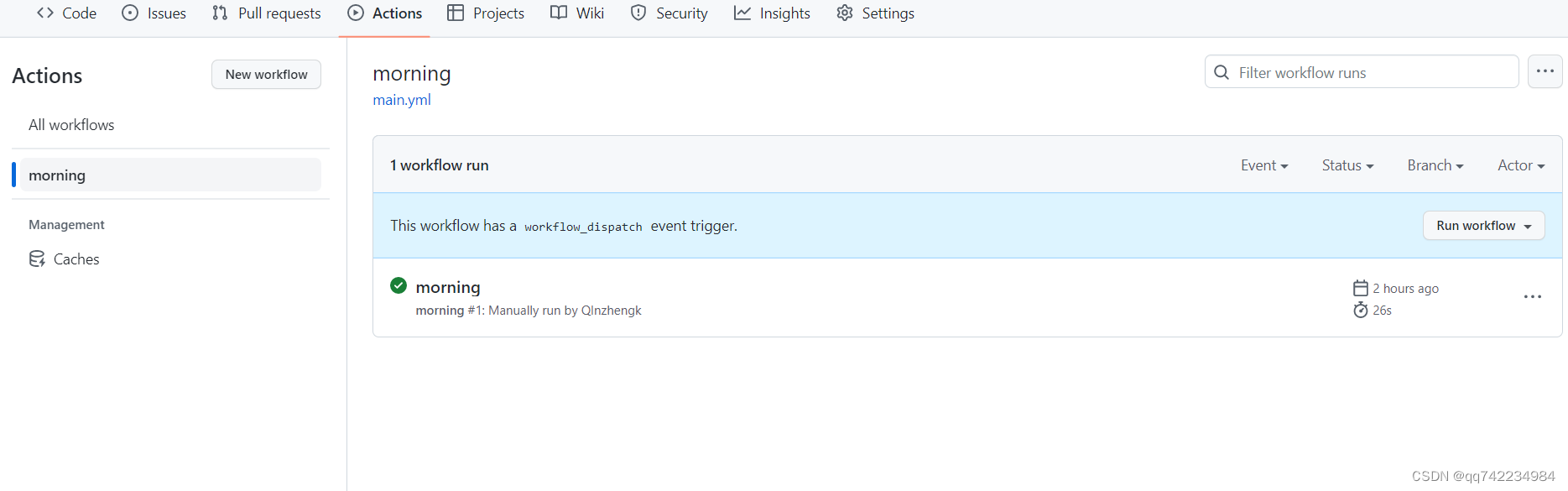
Task: Open the Security shield tab
Action: 669,13
